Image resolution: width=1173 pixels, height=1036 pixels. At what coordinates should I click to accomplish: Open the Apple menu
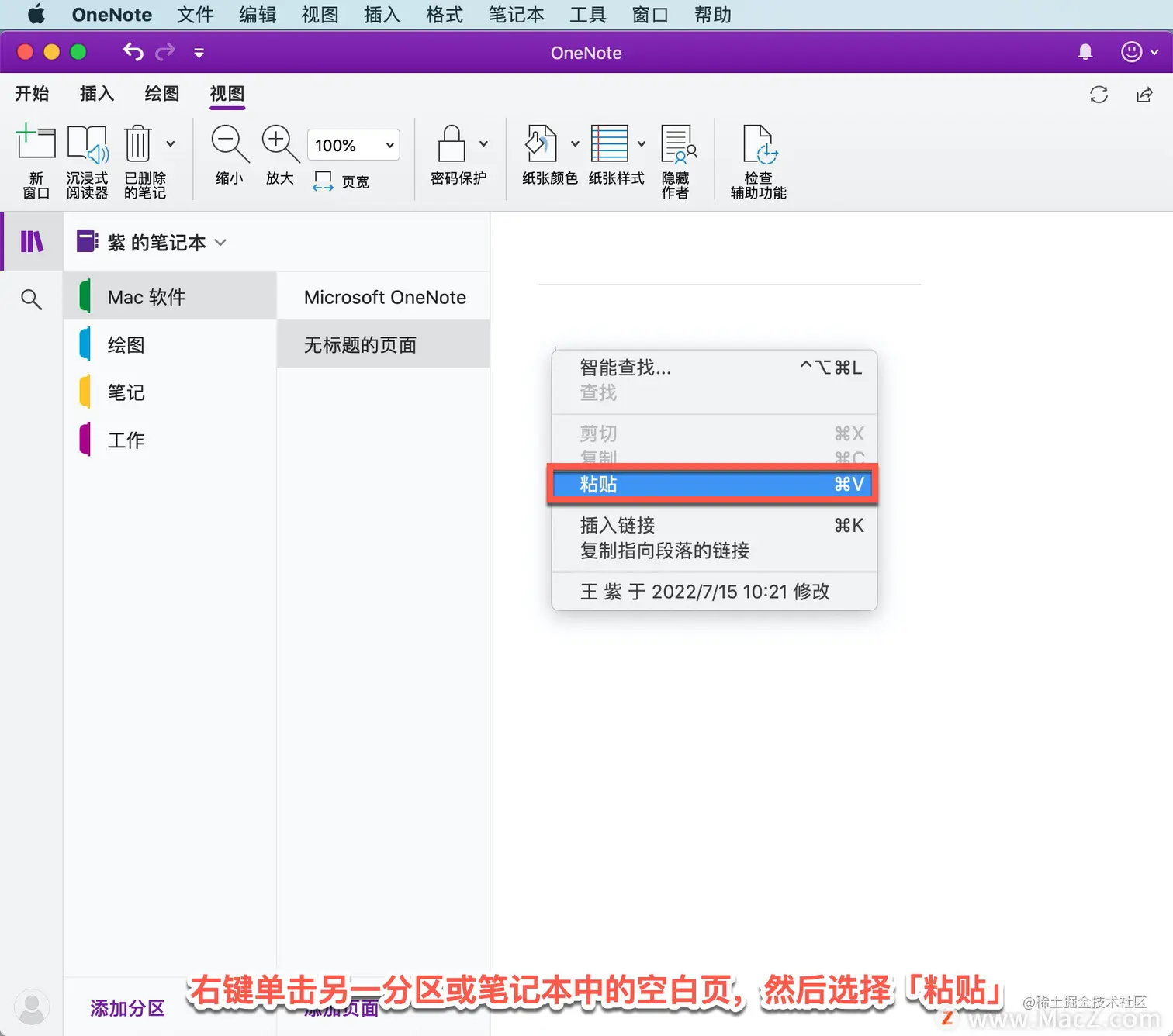click(x=36, y=15)
